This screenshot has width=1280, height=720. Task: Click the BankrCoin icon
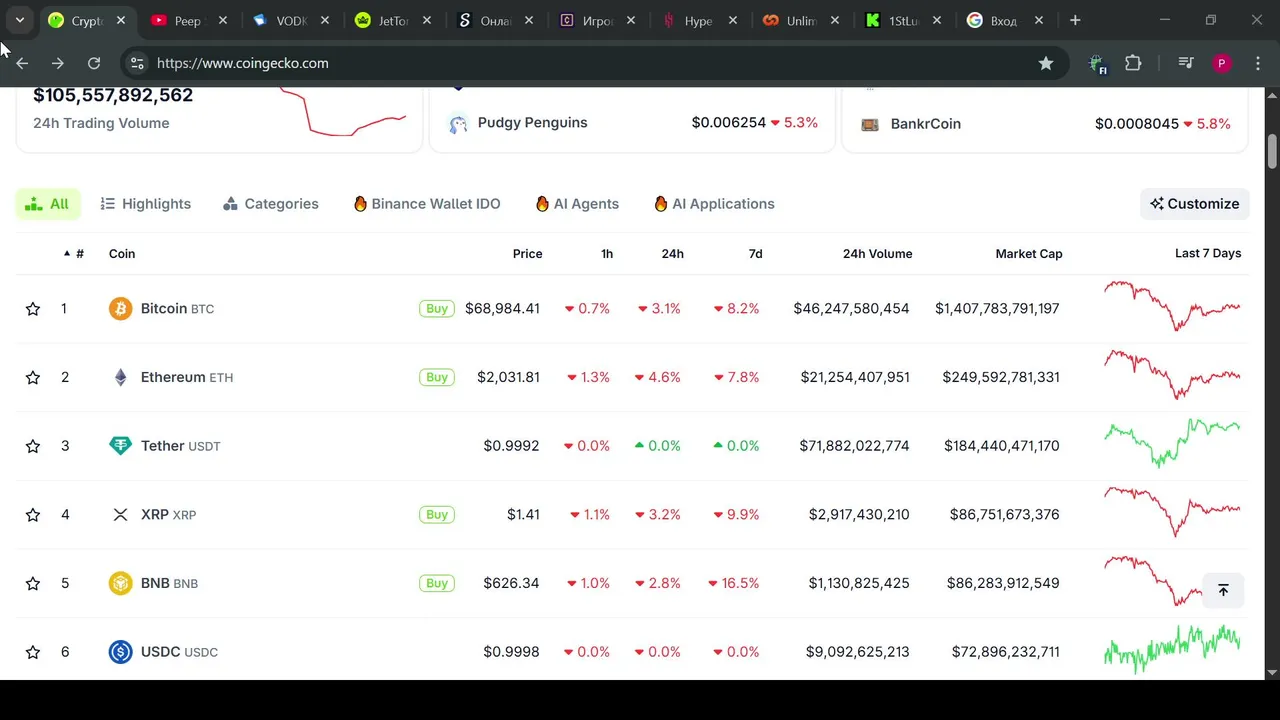870,124
